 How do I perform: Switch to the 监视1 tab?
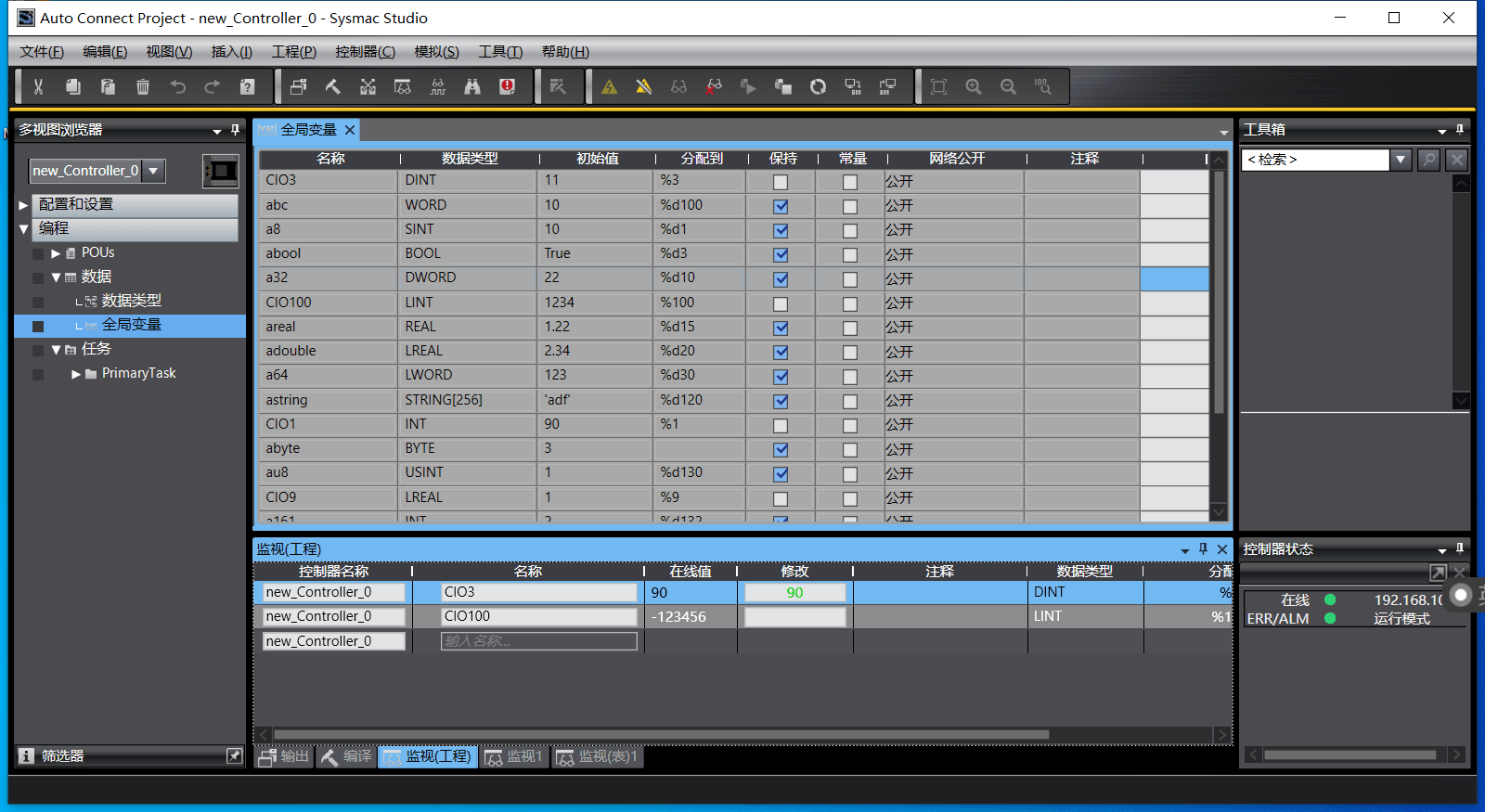(514, 757)
